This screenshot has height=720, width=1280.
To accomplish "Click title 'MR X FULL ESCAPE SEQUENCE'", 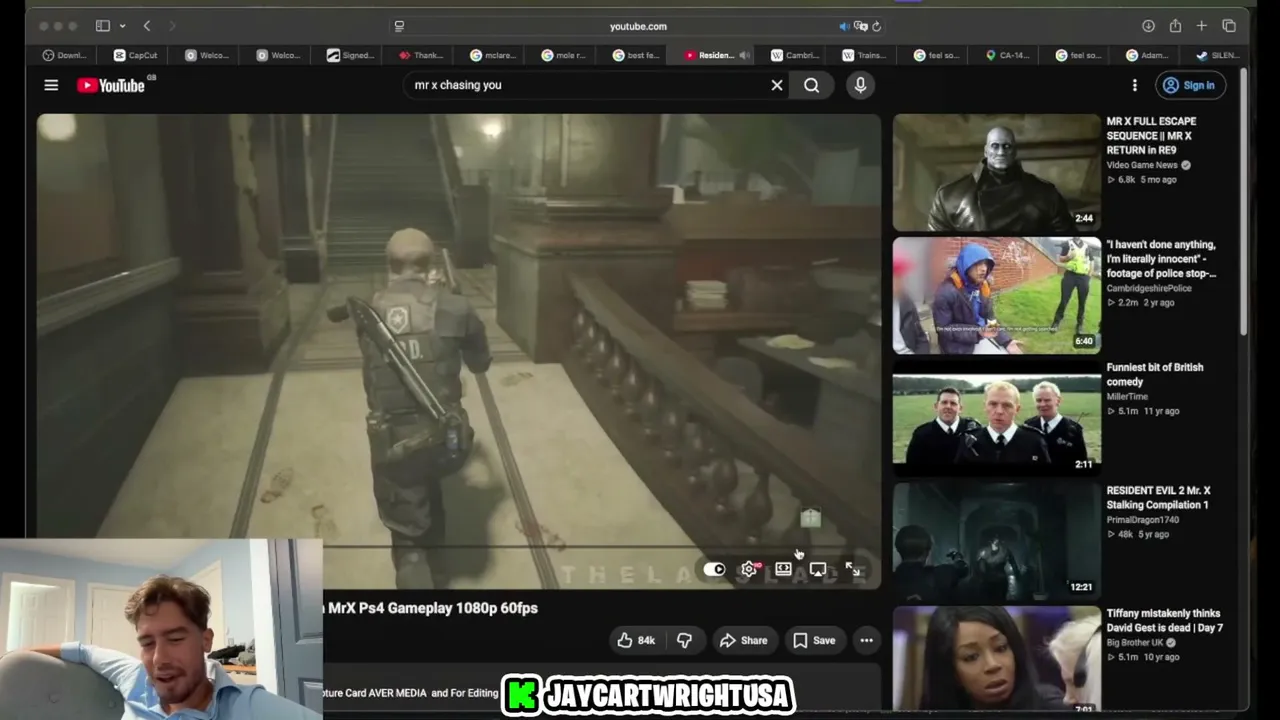I will pyautogui.click(x=1151, y=136).
